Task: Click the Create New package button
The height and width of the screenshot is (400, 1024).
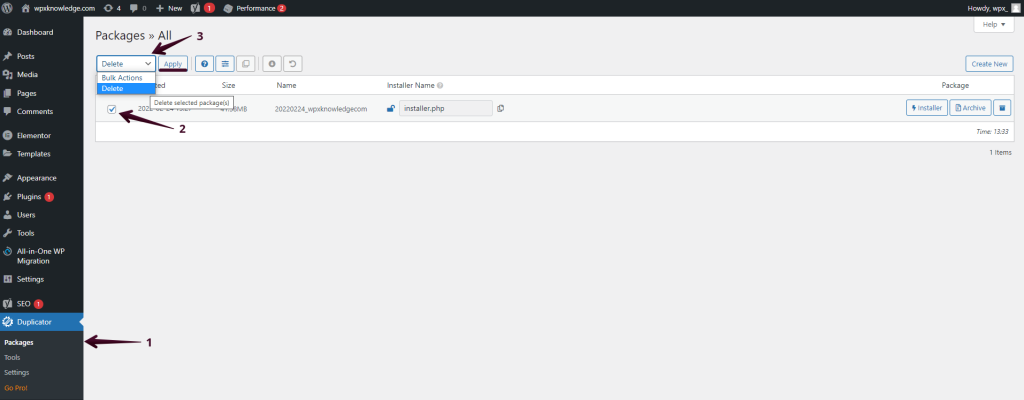Action: click(x=988, y=63)
